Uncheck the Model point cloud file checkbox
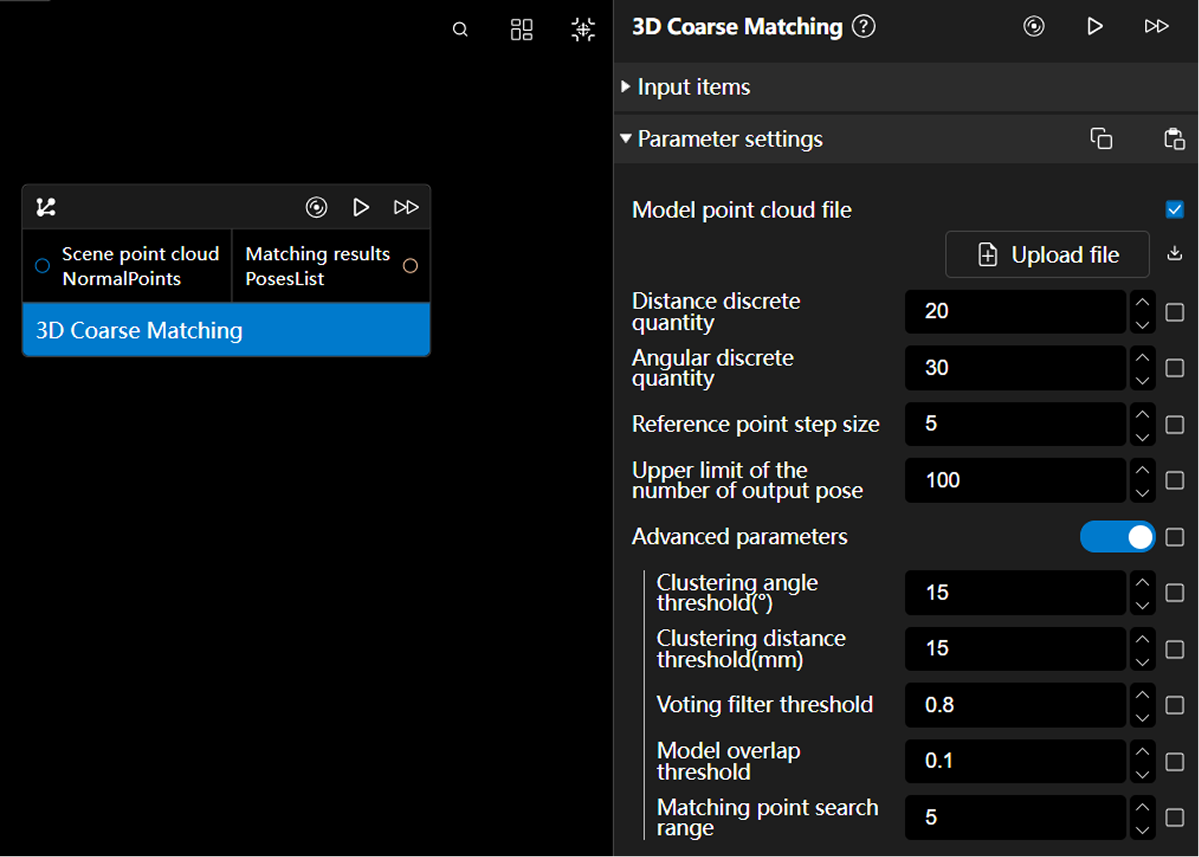Viewport: 1199px width, 857px height. click(1174, 210)
